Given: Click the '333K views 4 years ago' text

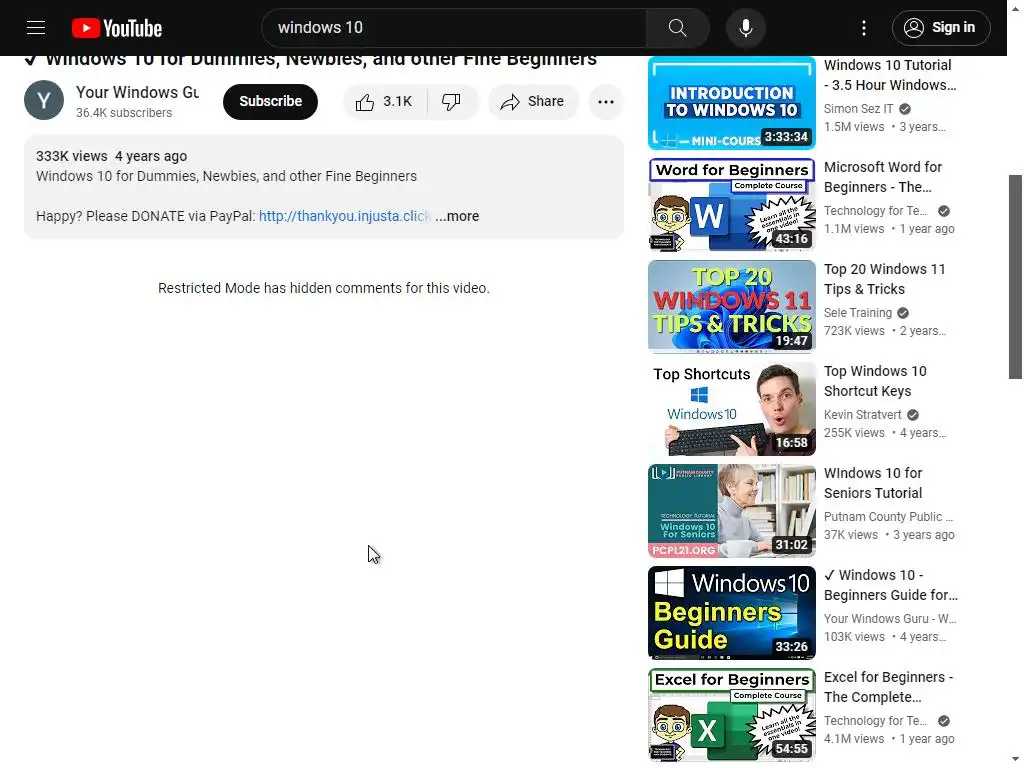Looking at the screenshot, I should pos(111,156).
